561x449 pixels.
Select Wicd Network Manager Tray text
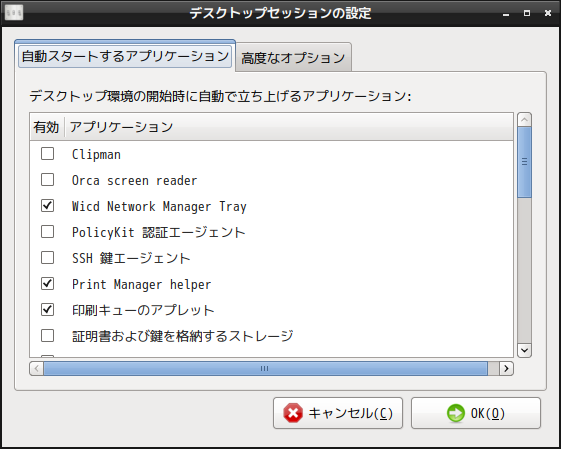tap(159, 206)
